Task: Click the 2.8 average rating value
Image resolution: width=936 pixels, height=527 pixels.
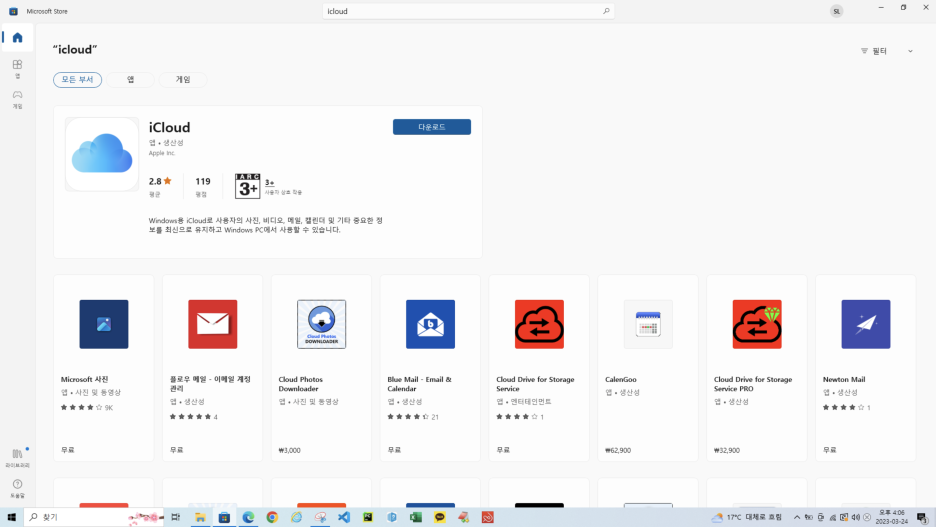Action: point(160,181)
